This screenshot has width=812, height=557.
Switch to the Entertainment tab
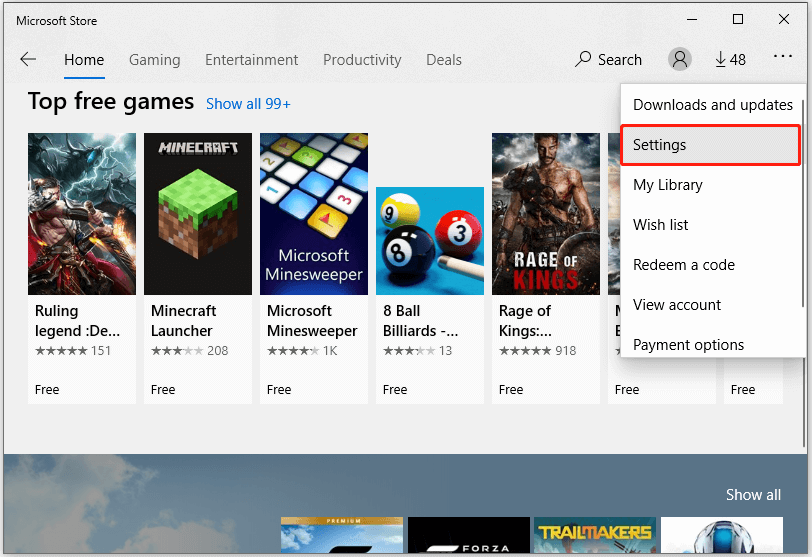(251, 60)
